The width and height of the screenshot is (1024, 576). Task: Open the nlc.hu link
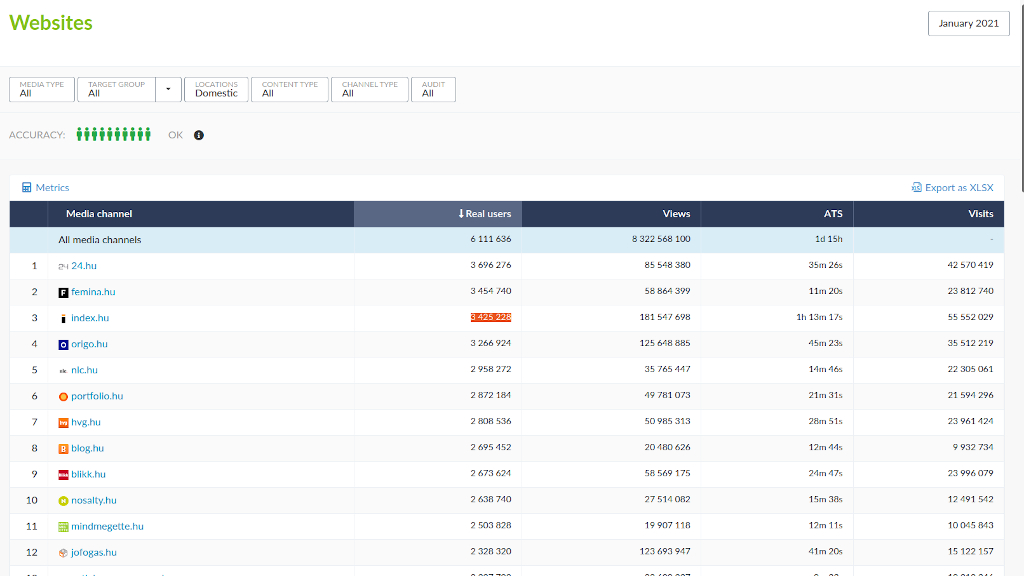click(84, 370)
